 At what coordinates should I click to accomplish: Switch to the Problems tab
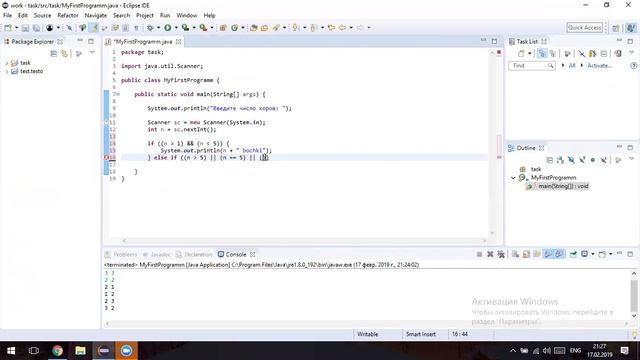(x=121, y=254)
